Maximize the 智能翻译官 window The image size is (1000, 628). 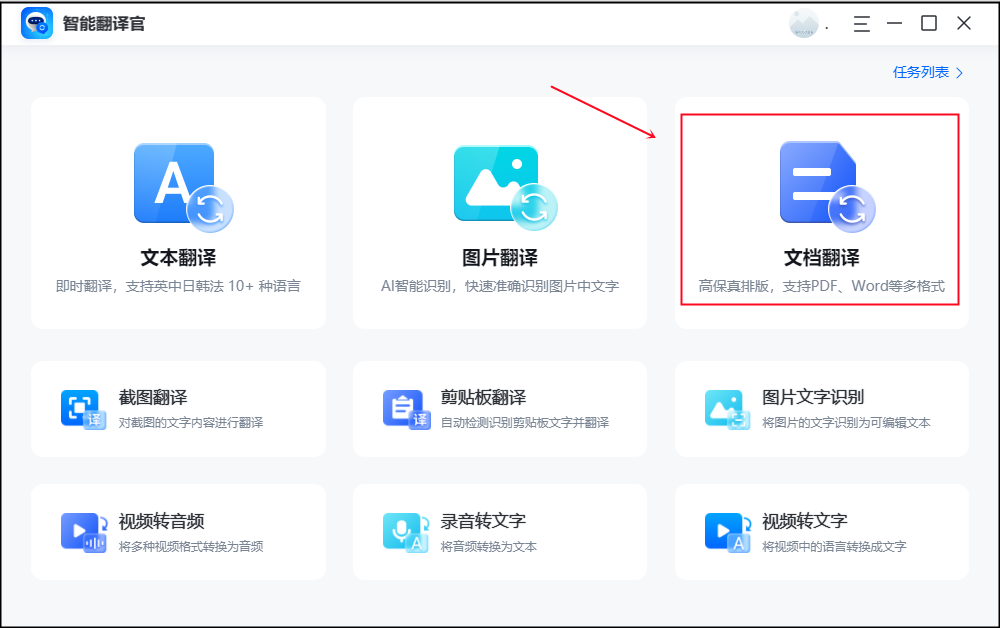[929, 24]
